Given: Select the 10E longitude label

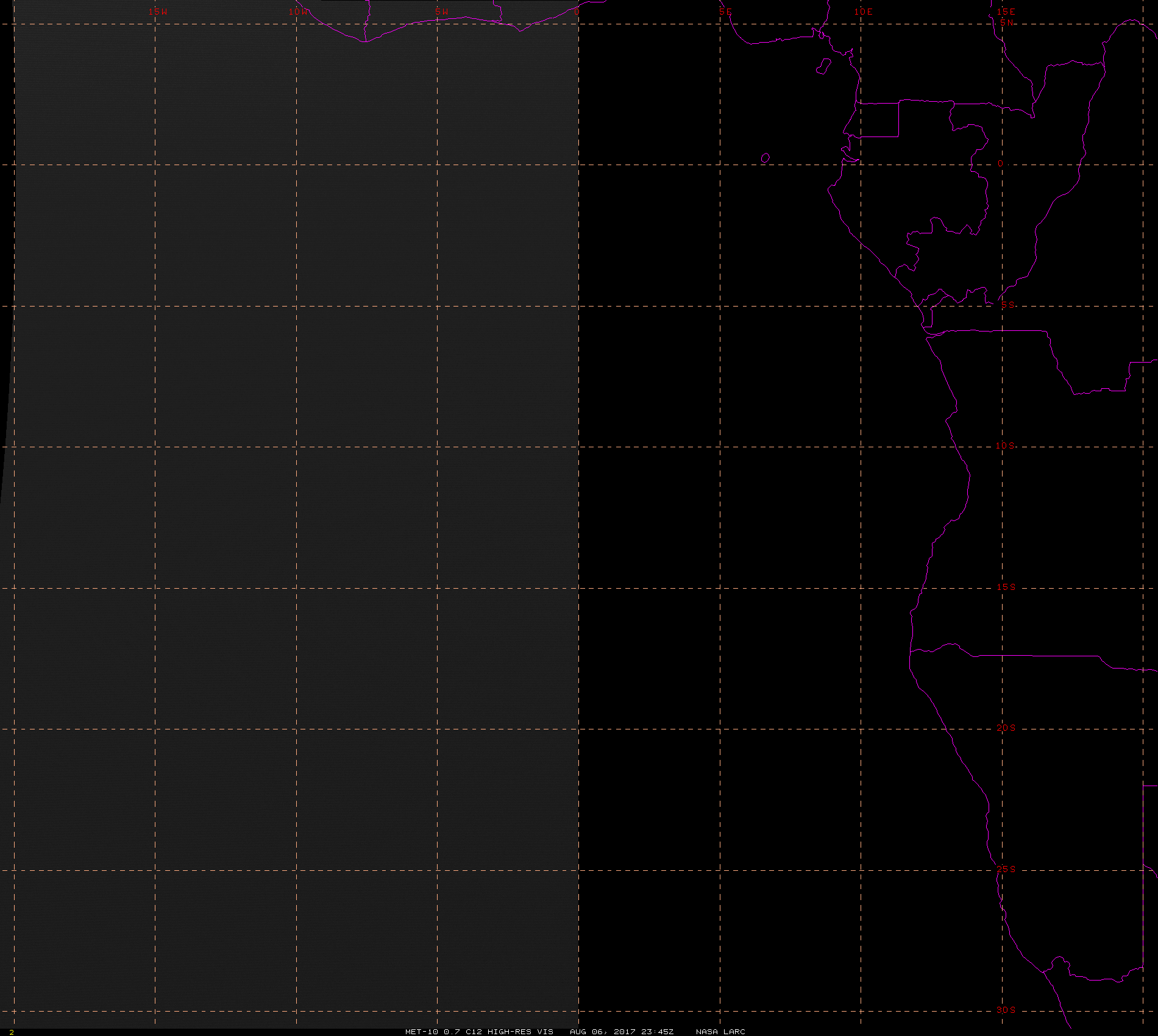Looking at the screenshot, I should coord(864,12).
